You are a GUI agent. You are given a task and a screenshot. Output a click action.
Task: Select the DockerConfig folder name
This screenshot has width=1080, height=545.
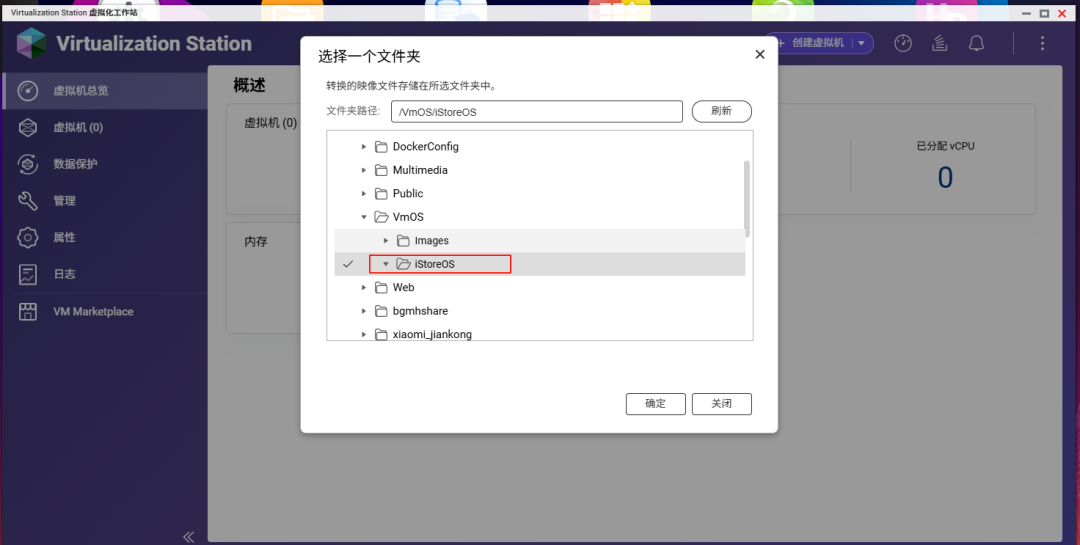coord(426,147)
